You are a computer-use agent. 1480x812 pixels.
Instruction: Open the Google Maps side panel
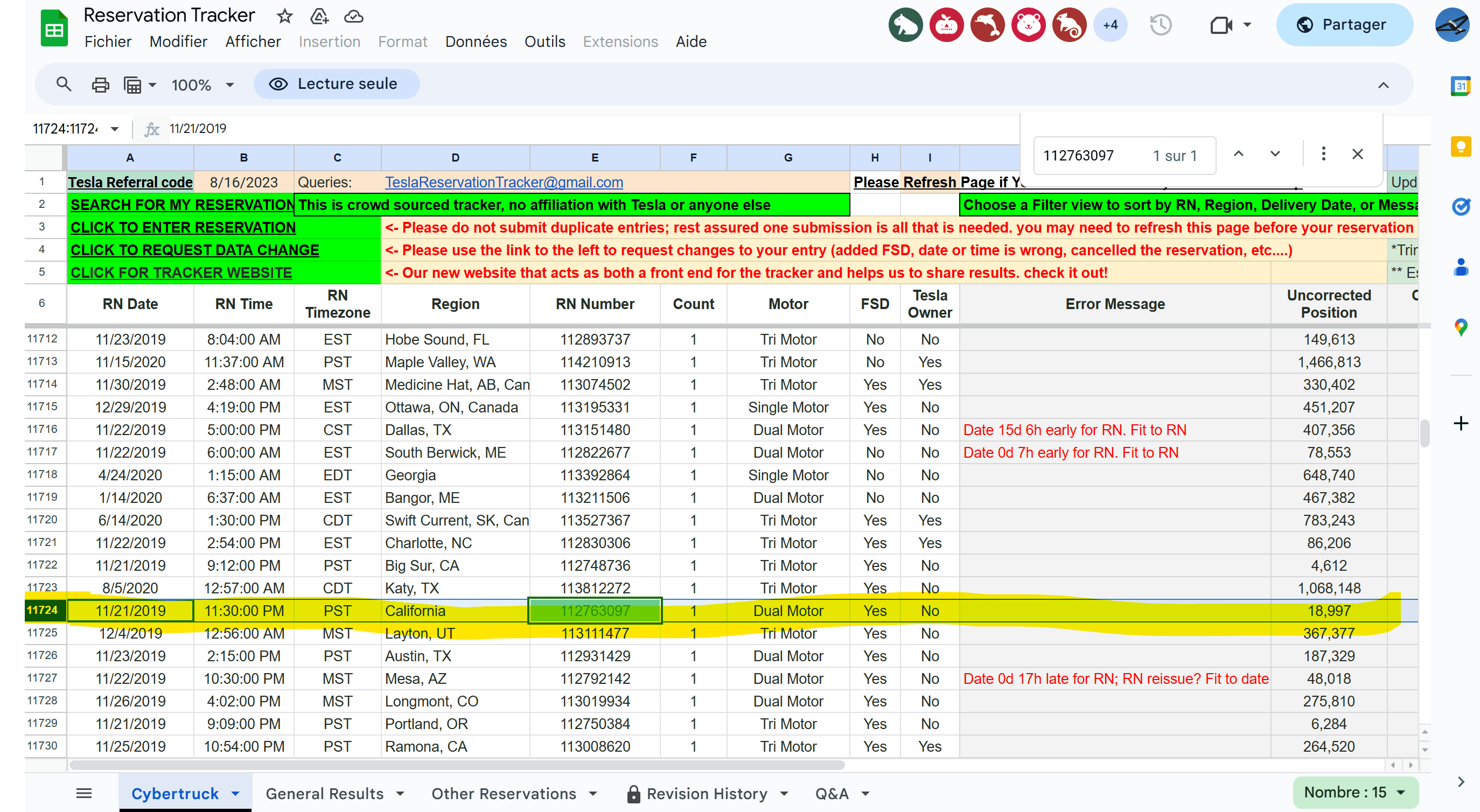click(x=1461, y=328)
